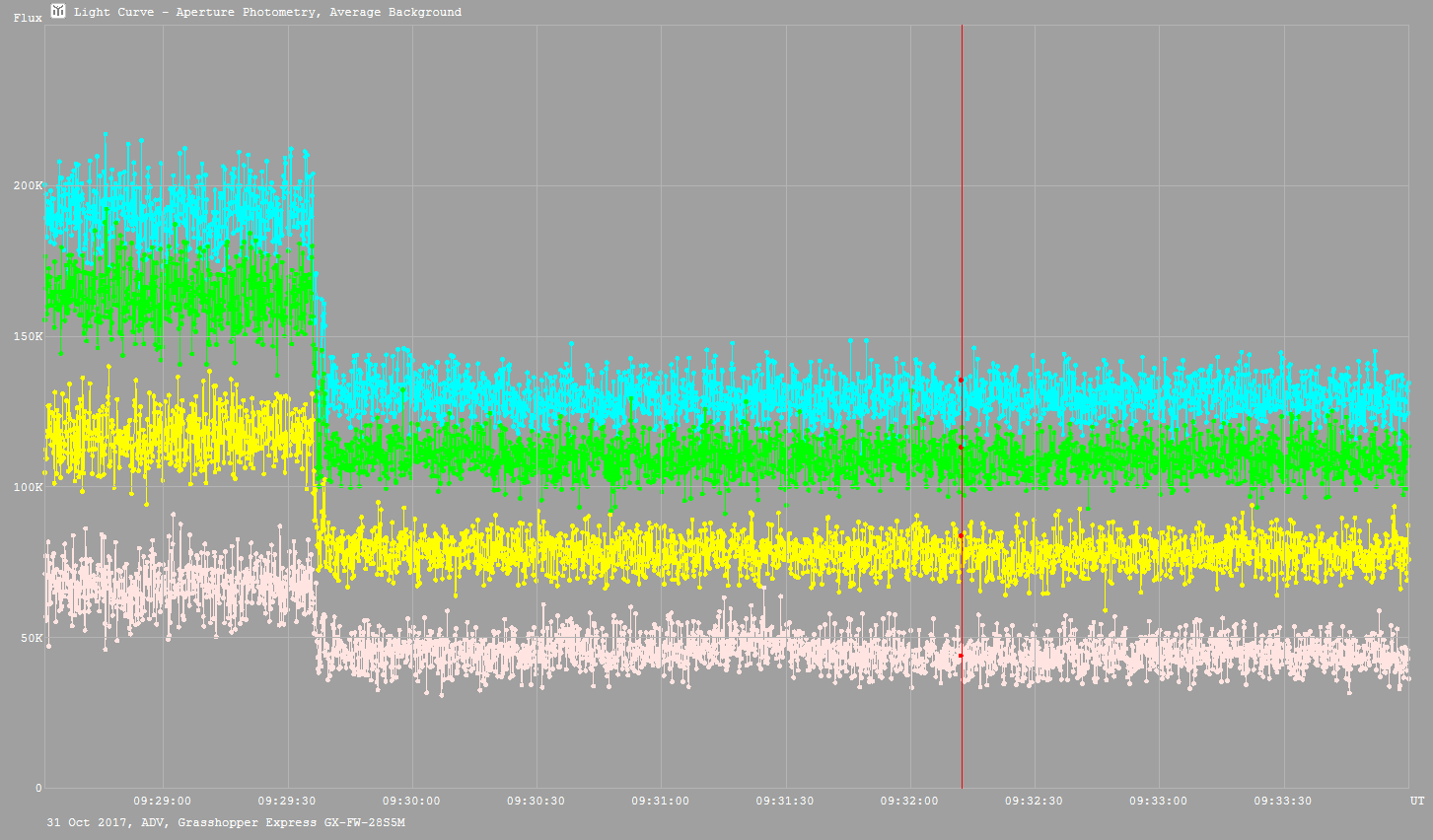Click the 100K flux axis label
Screen dimensions: 1433x840
pyautogui.click(x=28, y=487)
